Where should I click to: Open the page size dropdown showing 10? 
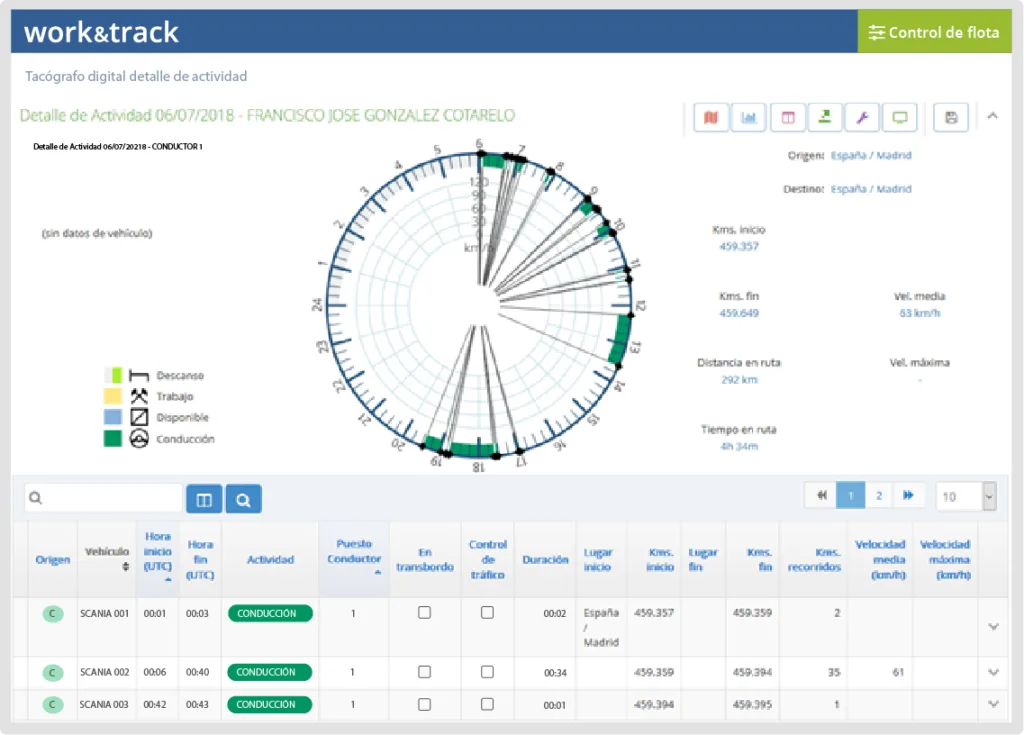(x=966, y=496)
